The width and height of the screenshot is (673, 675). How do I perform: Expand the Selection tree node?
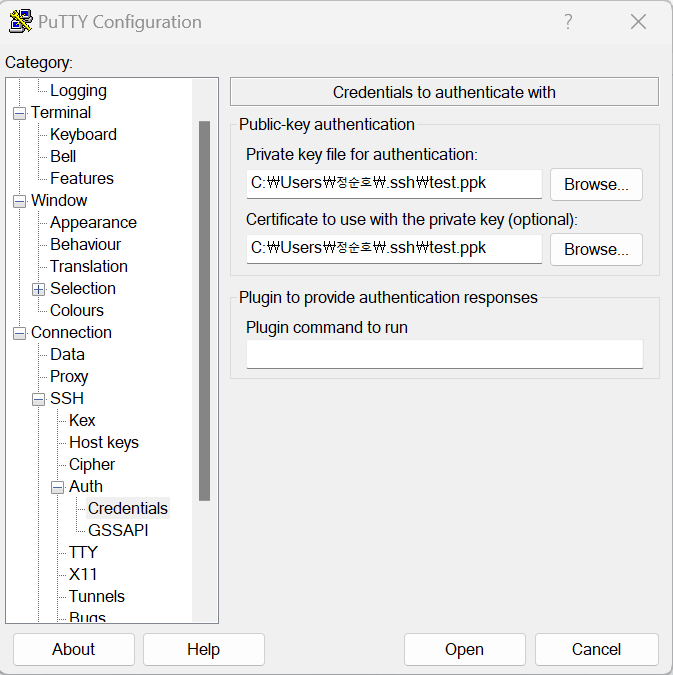click(38, 289)
